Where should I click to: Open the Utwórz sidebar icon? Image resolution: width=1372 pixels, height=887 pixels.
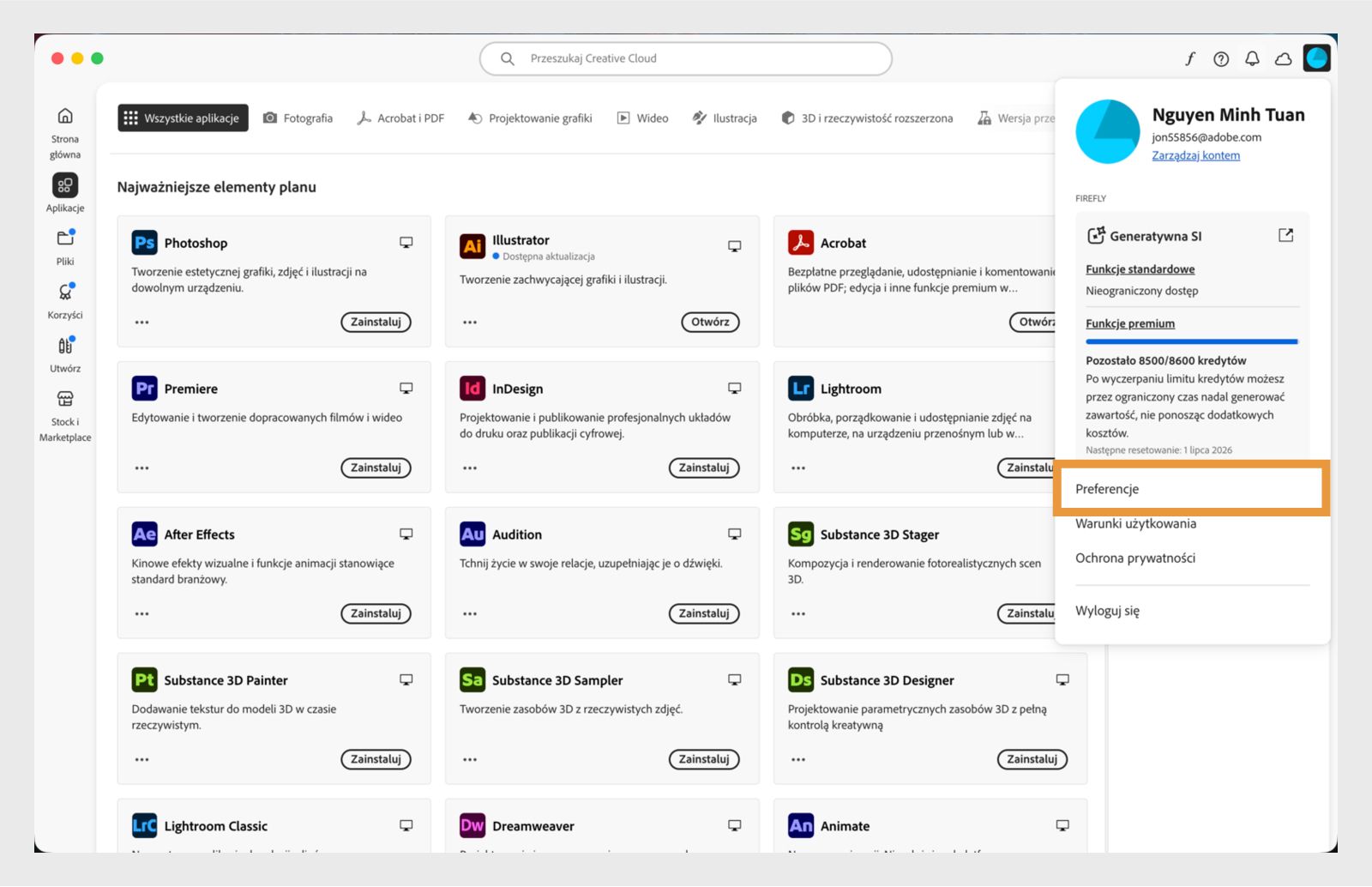65,345
